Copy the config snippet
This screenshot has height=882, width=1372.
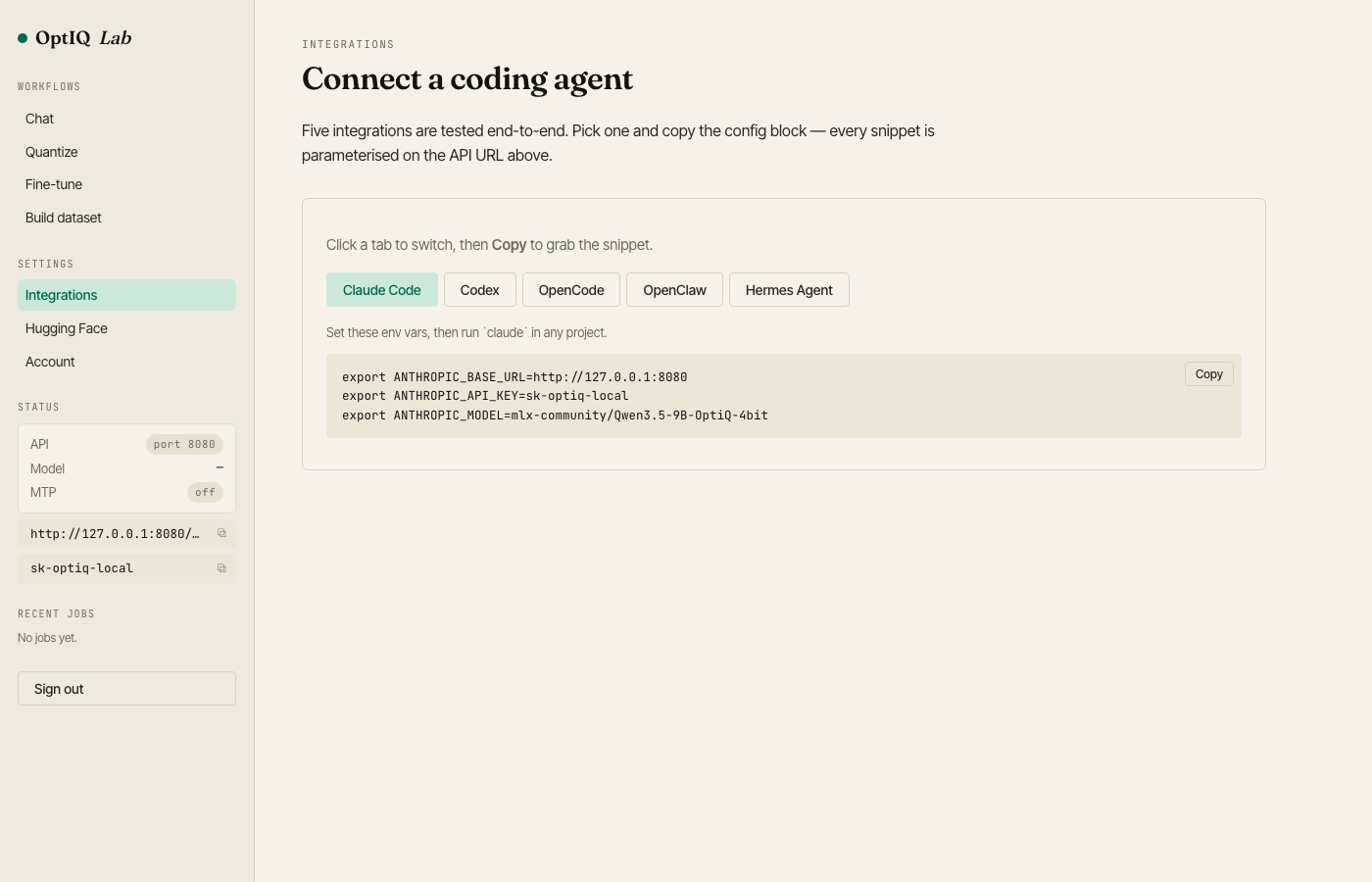[1209, 374]
